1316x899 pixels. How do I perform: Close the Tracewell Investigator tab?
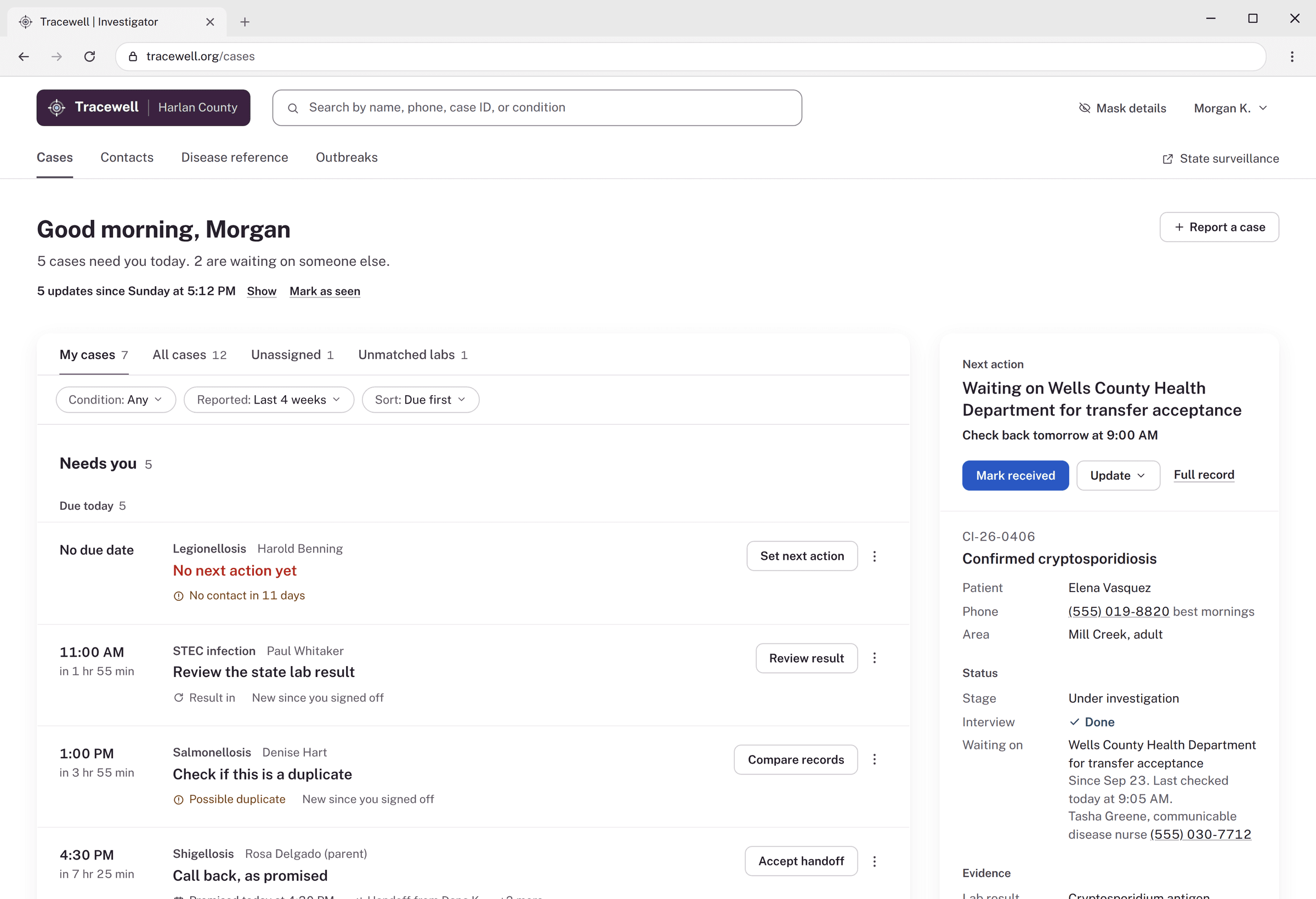(210, 21)
